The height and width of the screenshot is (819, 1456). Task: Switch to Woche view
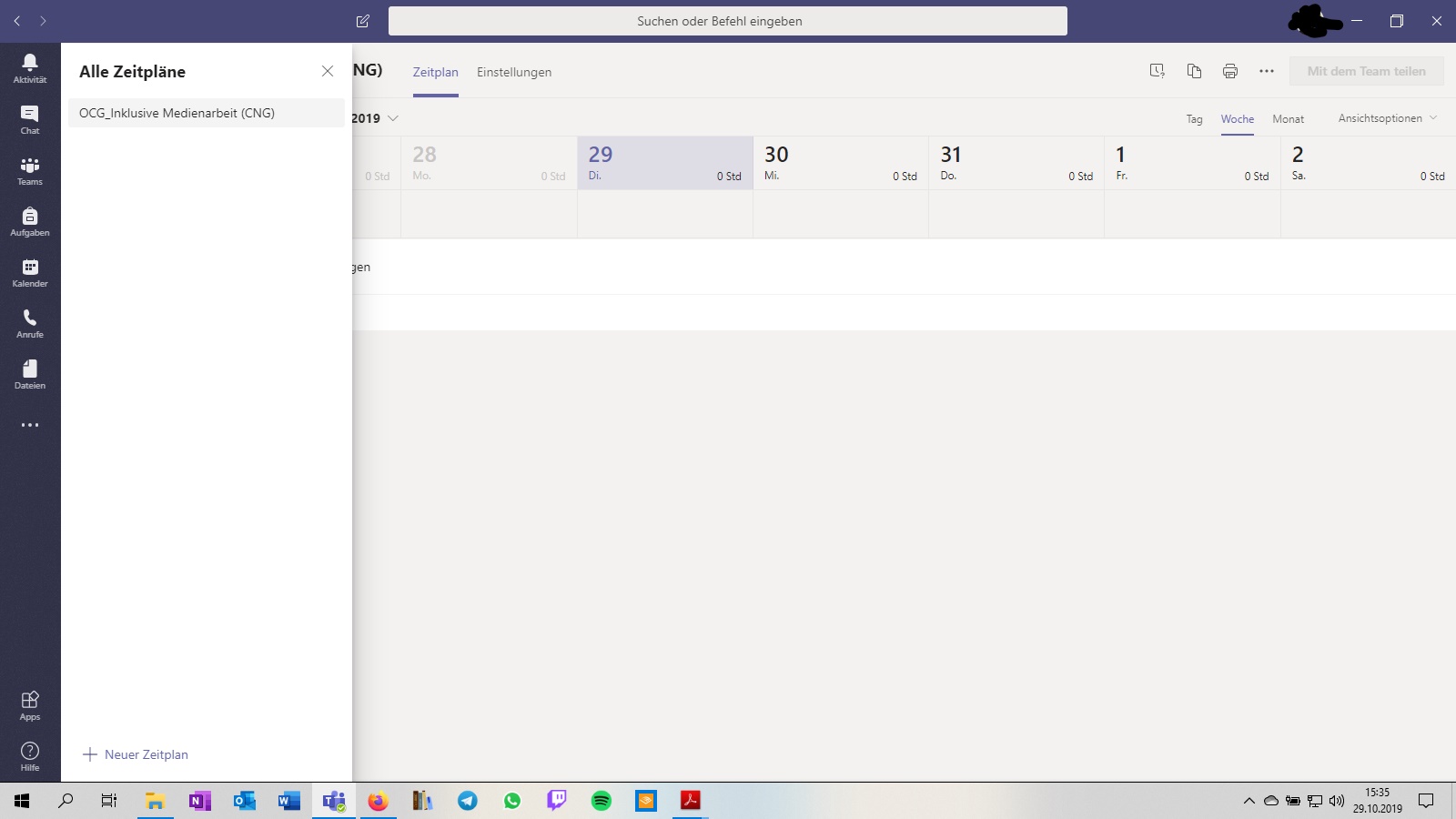coord(1238,119)
